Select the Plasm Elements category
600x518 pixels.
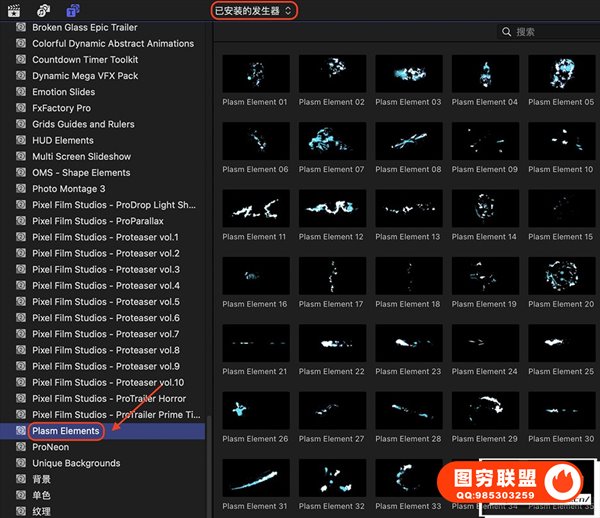66,431
